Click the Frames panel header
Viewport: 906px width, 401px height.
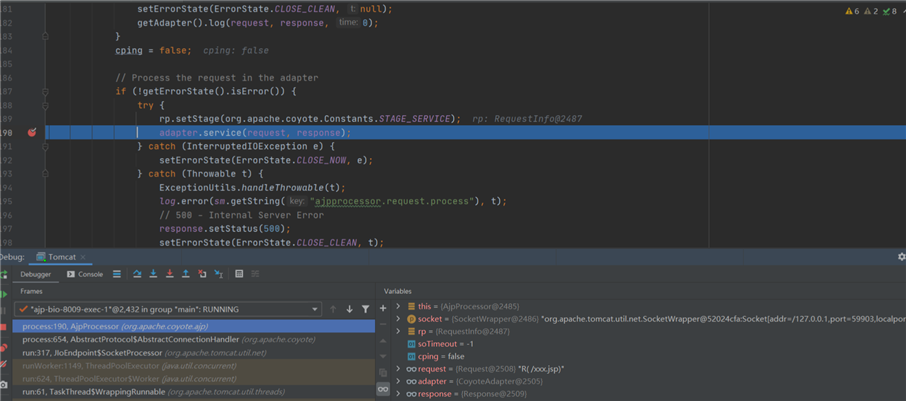31,291
